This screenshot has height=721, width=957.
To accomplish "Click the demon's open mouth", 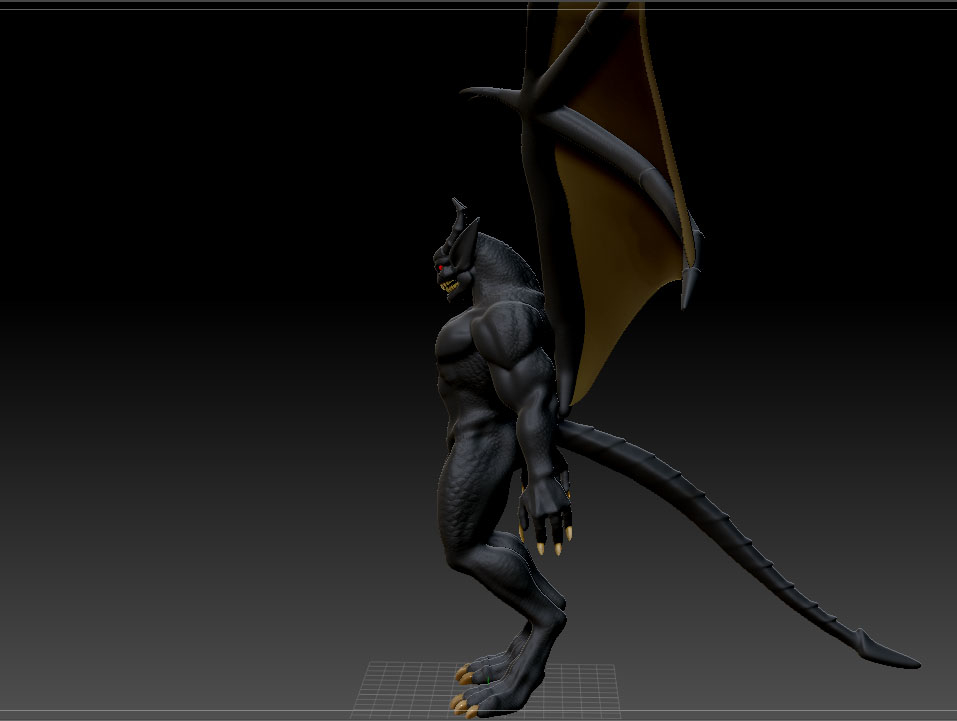I will click(x=448, y=286).
